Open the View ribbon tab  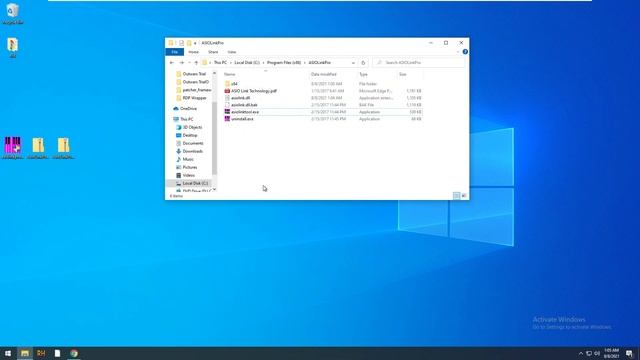[232, 52]
